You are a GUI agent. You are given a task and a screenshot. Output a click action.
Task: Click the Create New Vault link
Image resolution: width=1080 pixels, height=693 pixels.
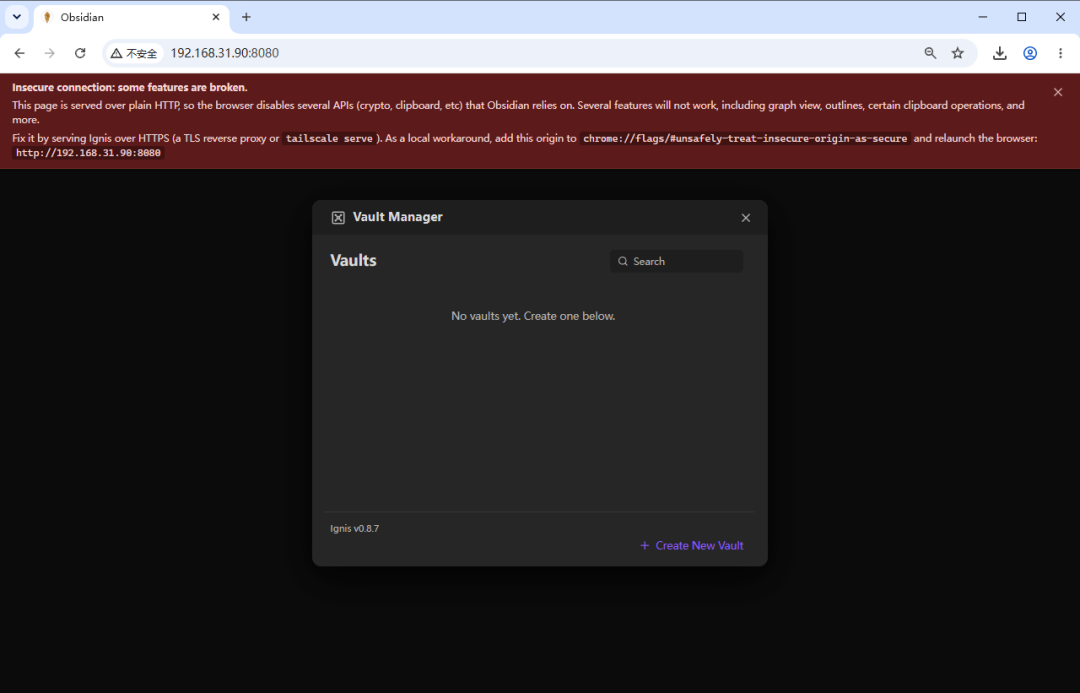(692, 546)
